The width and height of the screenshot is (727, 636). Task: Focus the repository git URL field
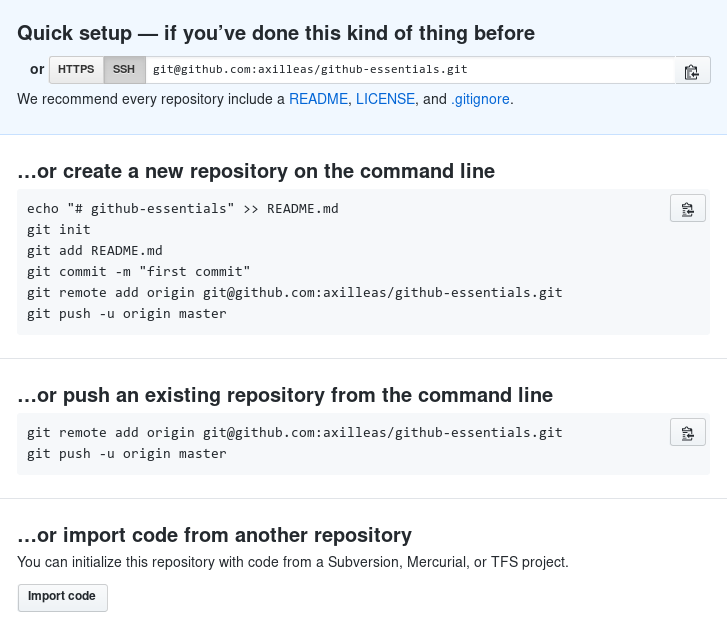point(410,70)
